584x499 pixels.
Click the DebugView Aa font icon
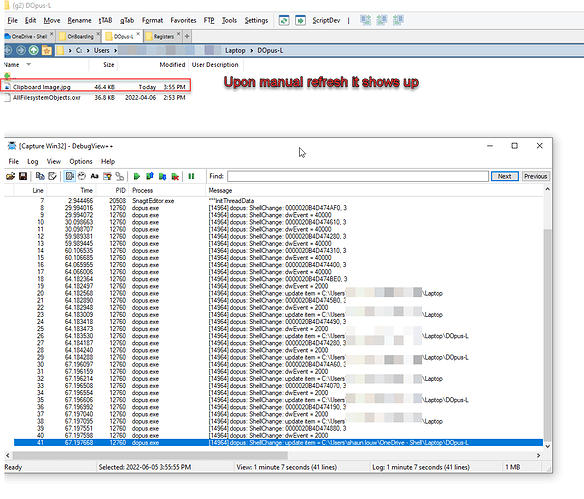point(95,176)
